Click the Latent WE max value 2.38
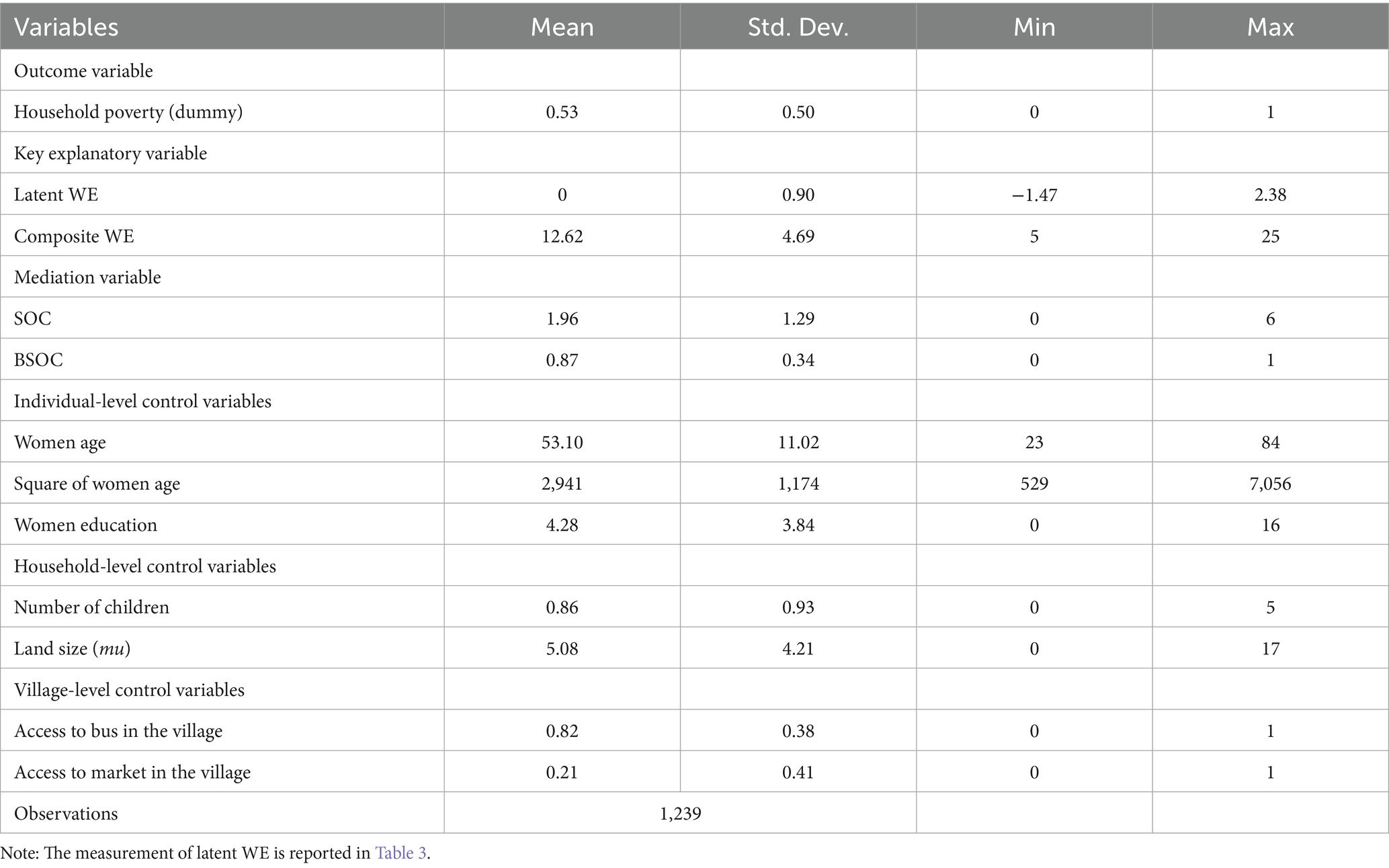Image resolution: width=1389 pixels, height=868 pixels. click(x=1270, y=195)
